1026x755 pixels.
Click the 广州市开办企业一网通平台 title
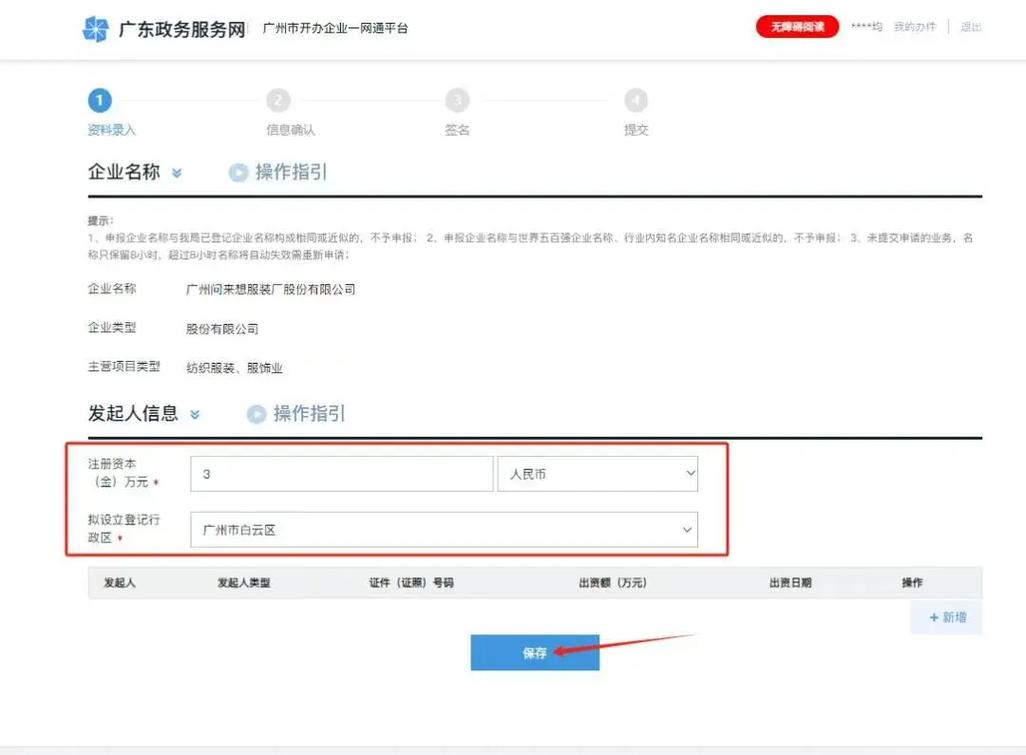click(335, 28)
